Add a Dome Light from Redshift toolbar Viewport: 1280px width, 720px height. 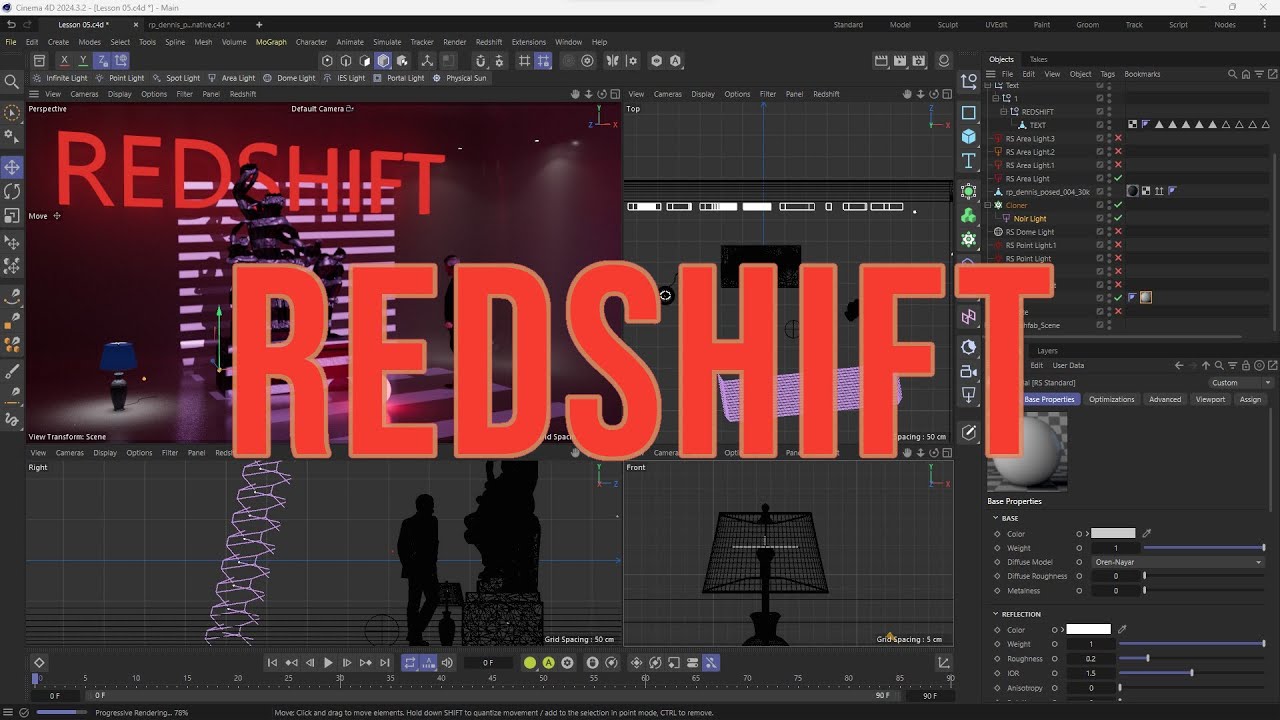pos(289,78)
